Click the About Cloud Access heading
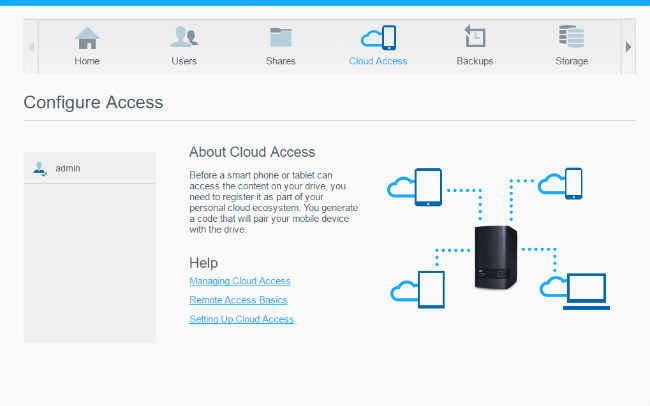The width and height of the screenshot is (650, 406). point(252,152)
